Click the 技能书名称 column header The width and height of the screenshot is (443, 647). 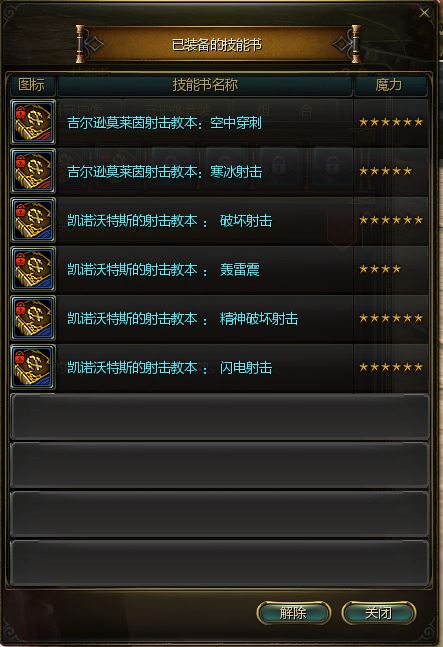click(205, 85)
